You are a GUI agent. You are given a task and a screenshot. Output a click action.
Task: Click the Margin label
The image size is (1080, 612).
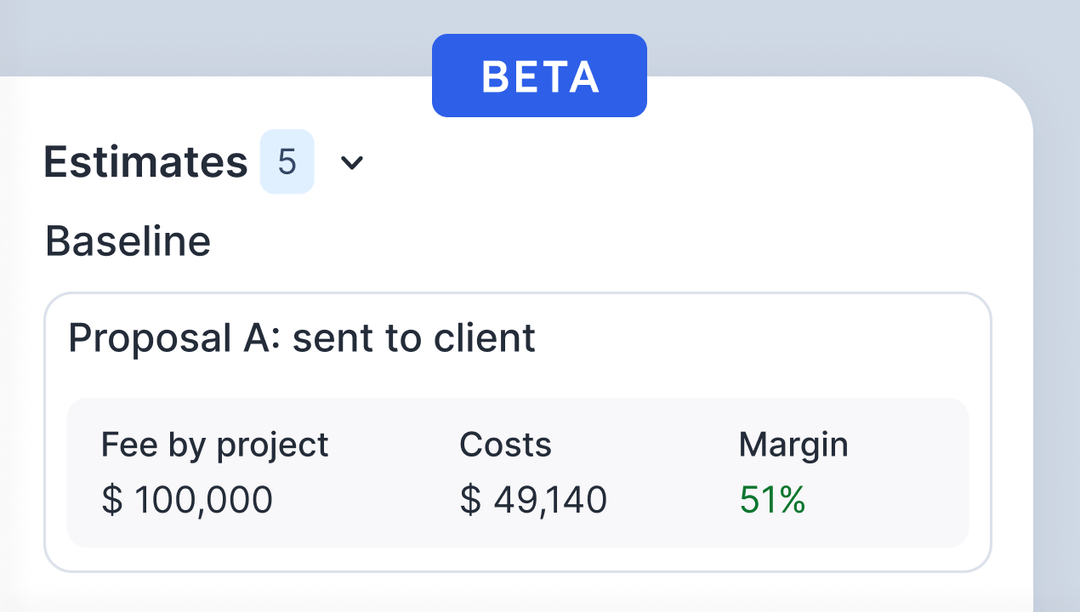[793, 445]
